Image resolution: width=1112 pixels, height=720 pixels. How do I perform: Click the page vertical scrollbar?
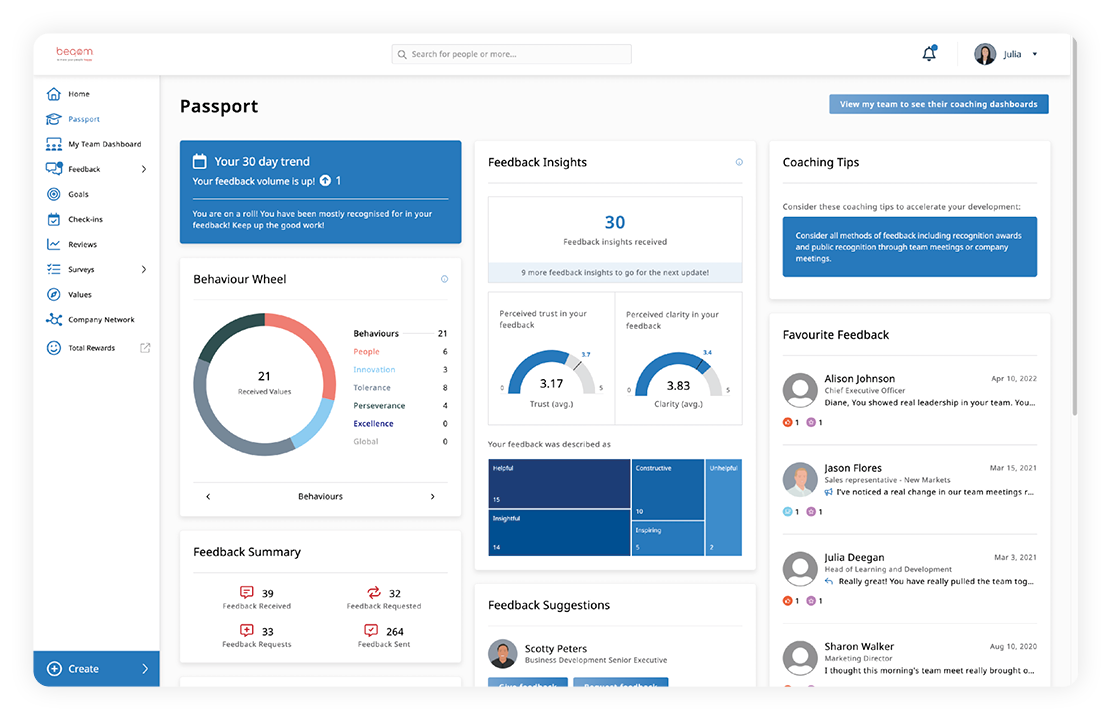pos(1074,227)
